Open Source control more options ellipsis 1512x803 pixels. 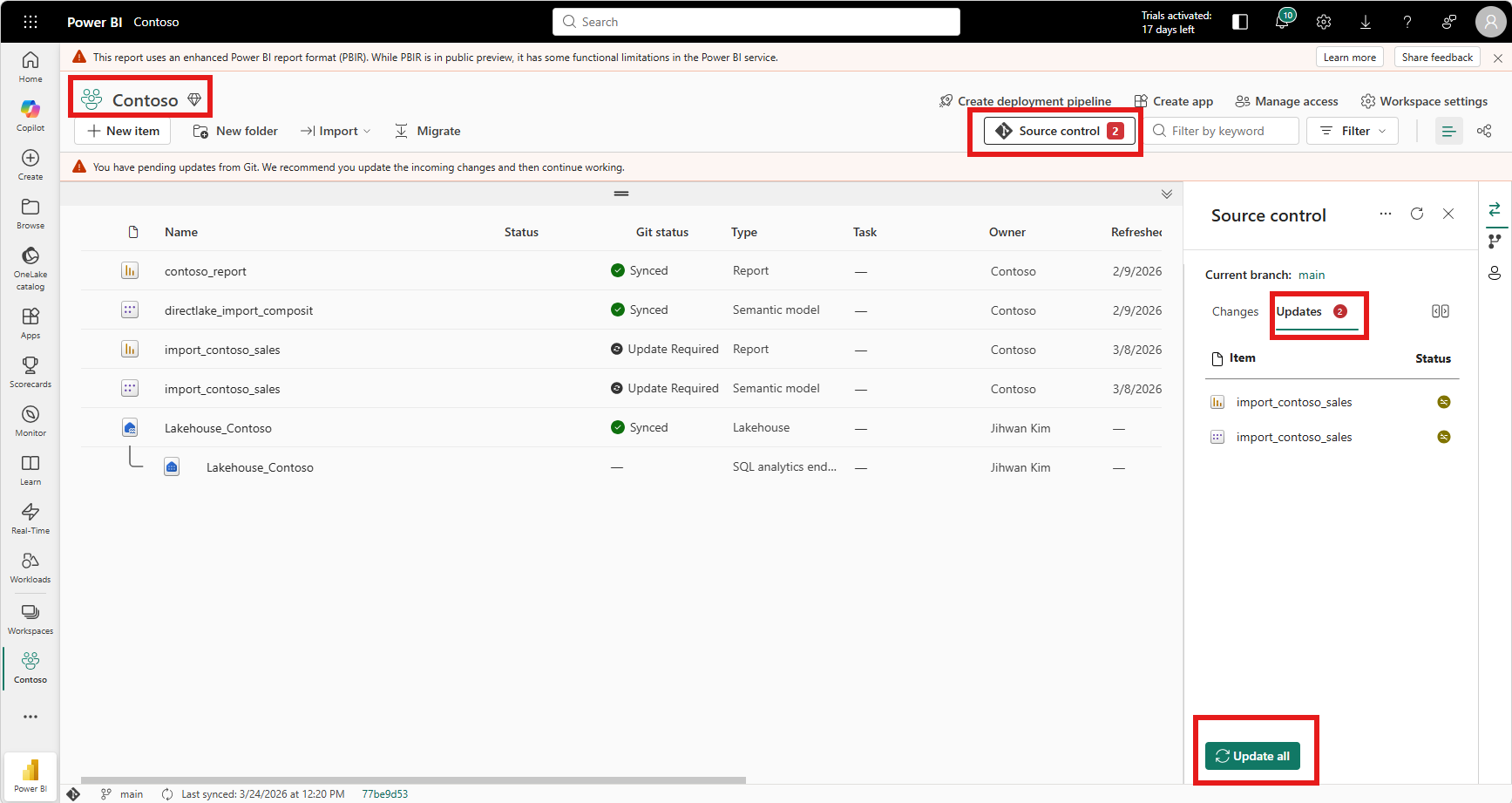coord(1386,214)
